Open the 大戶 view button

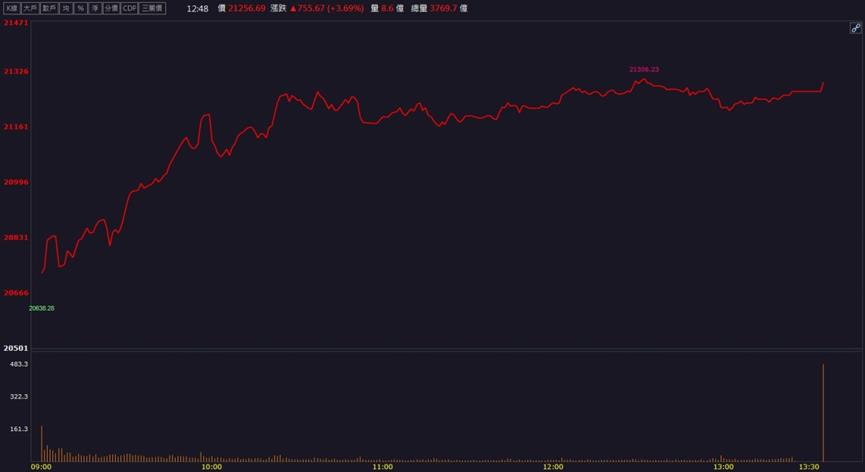pyautogui.click(x=30, y=8)
